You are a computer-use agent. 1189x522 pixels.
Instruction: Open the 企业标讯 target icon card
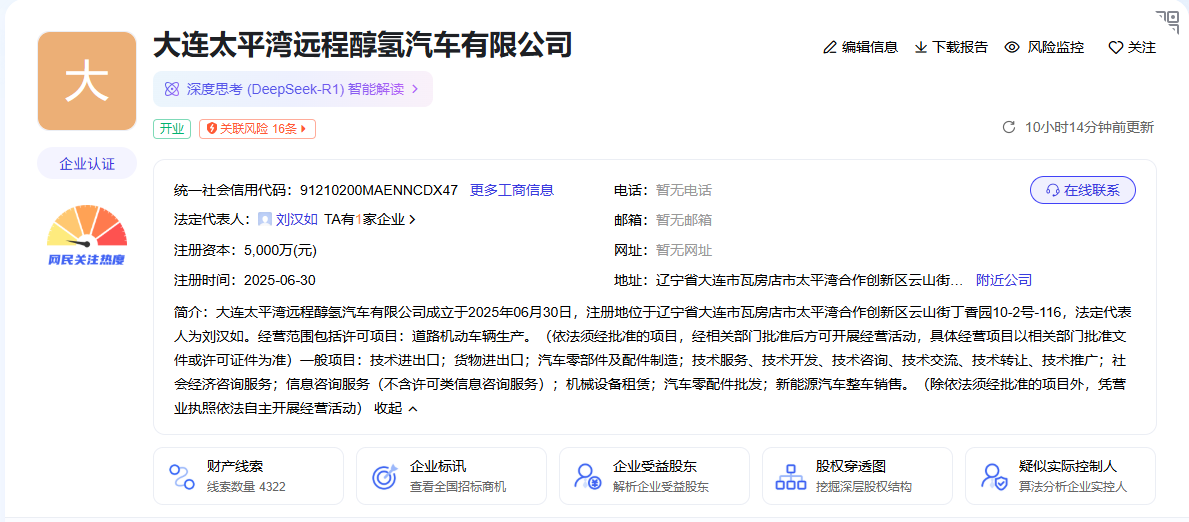(x=384, y=476)
